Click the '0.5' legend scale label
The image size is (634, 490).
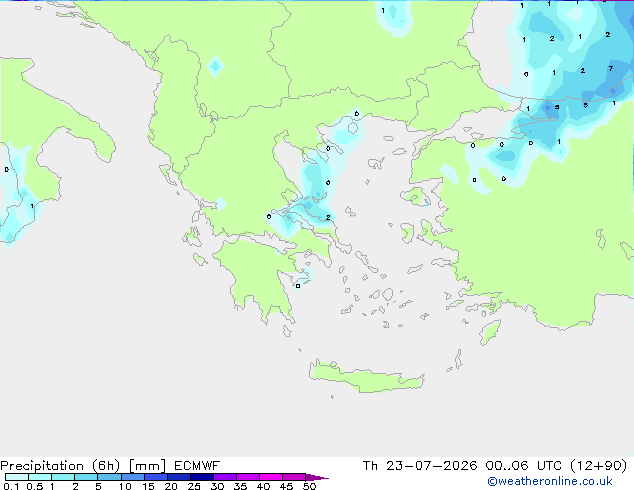click(x=35, y=486)
